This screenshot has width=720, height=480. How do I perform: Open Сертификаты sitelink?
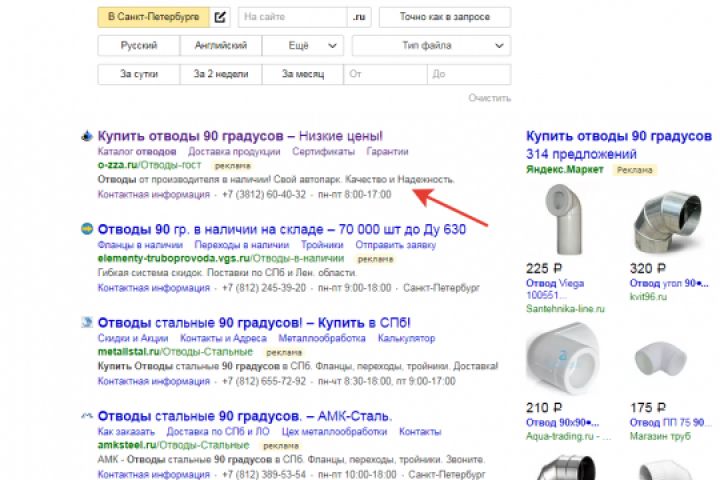point(323,152)
